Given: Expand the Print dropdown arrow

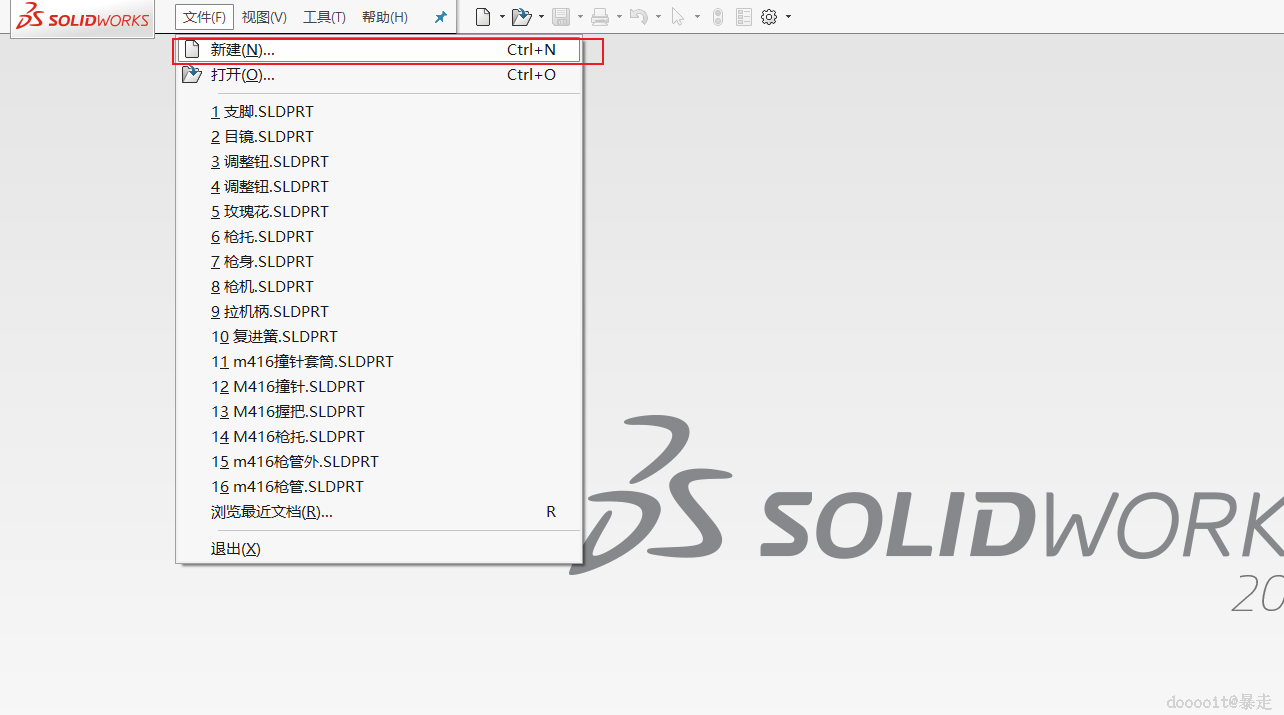Looking at the screenshot, I should point(619,17).
